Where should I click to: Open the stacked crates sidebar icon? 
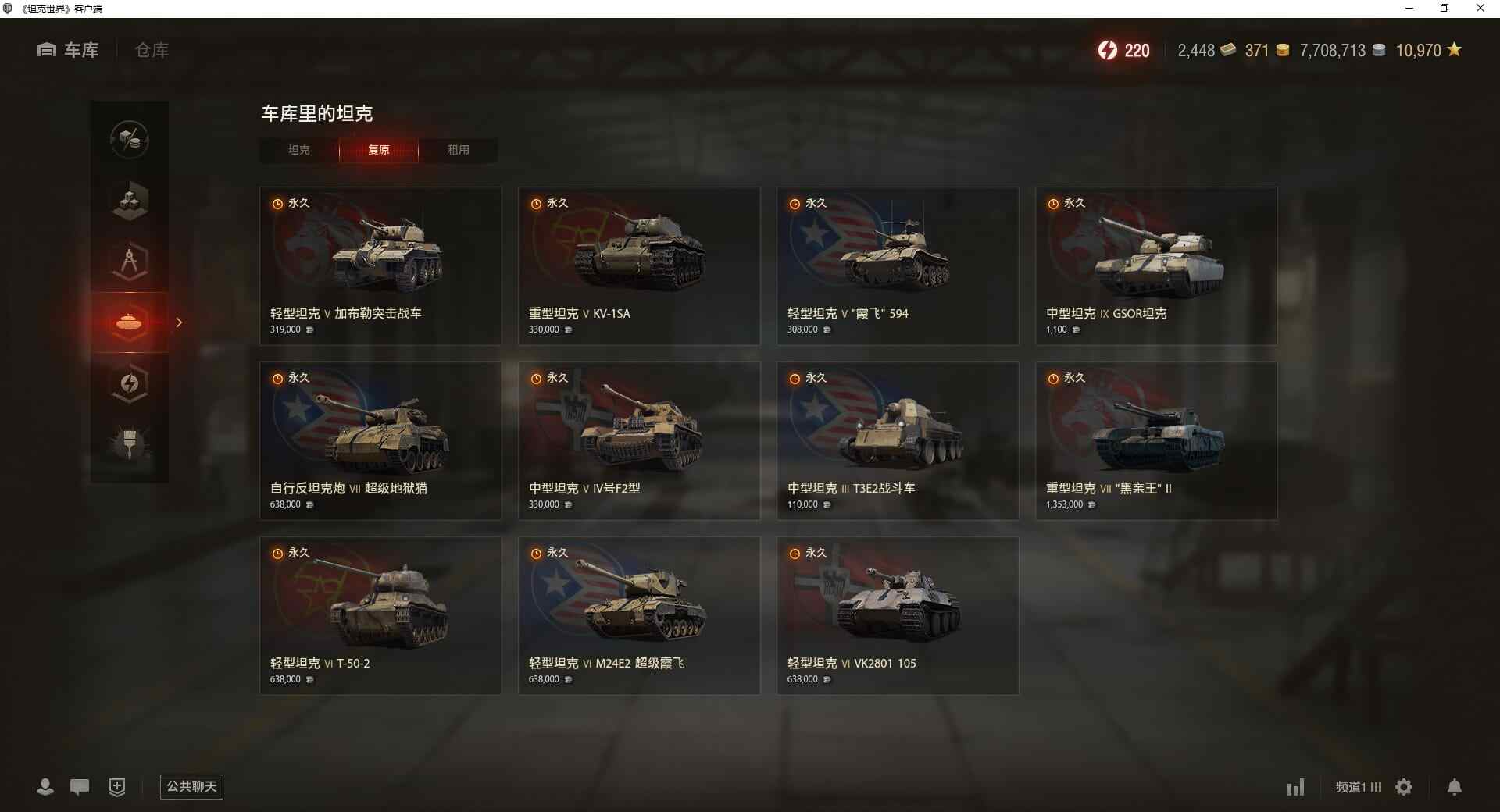pyautogui.click(x=130, y=201)
